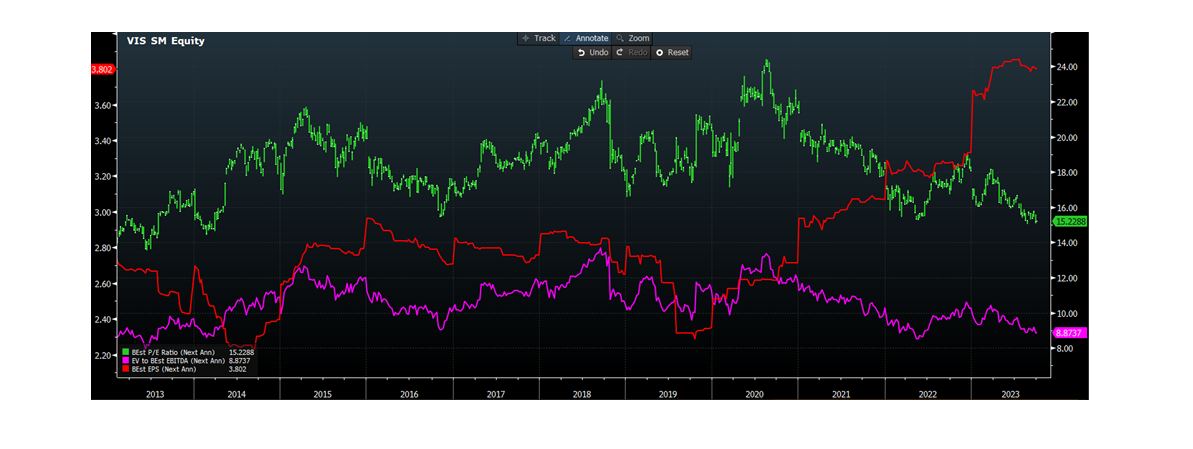Click the red BEst EPS legend swatch
Screen dimensions: 1193x449
coord(125,369)
